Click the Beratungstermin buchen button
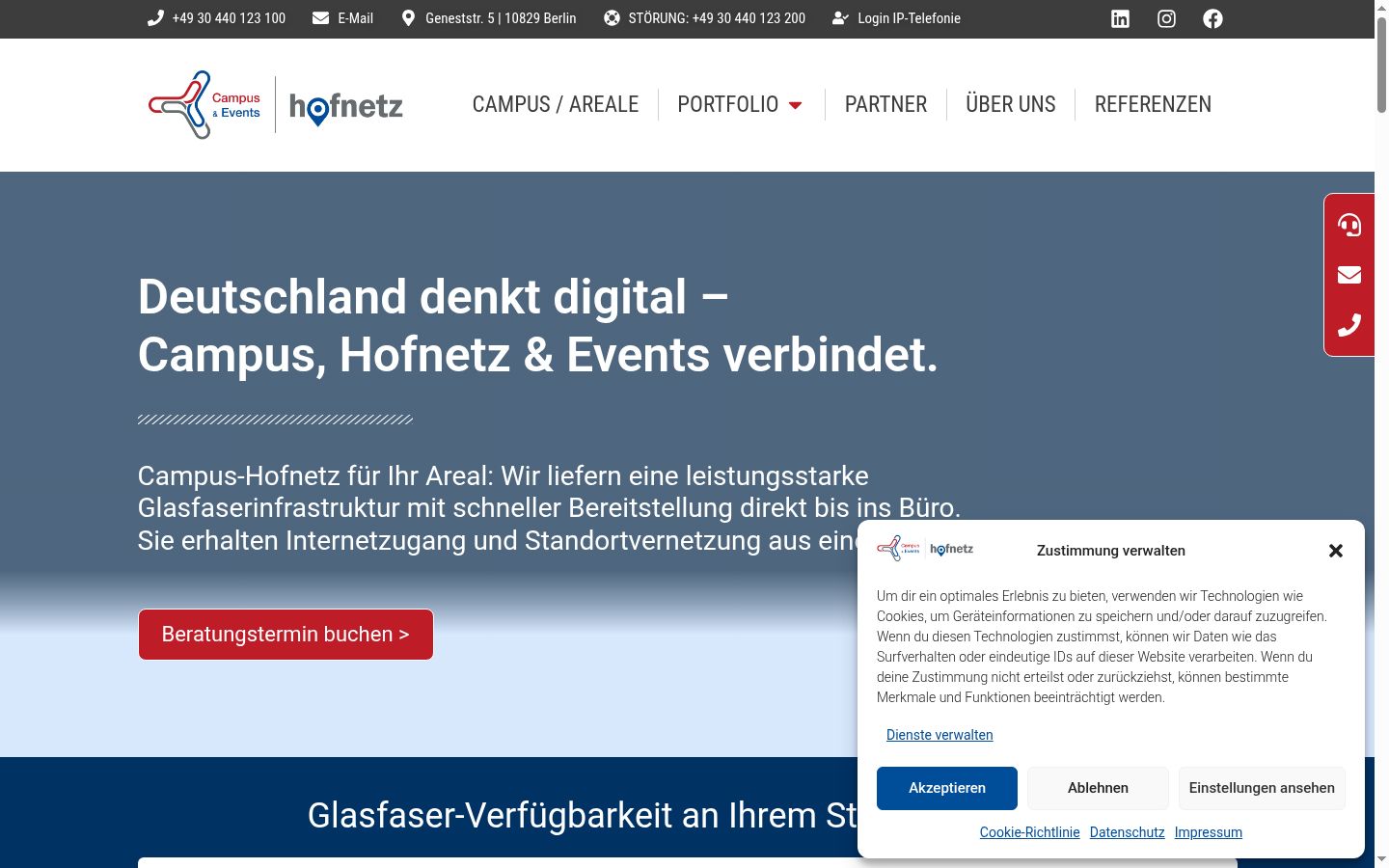The image size is (1389, 868). [x=286, y=635]
